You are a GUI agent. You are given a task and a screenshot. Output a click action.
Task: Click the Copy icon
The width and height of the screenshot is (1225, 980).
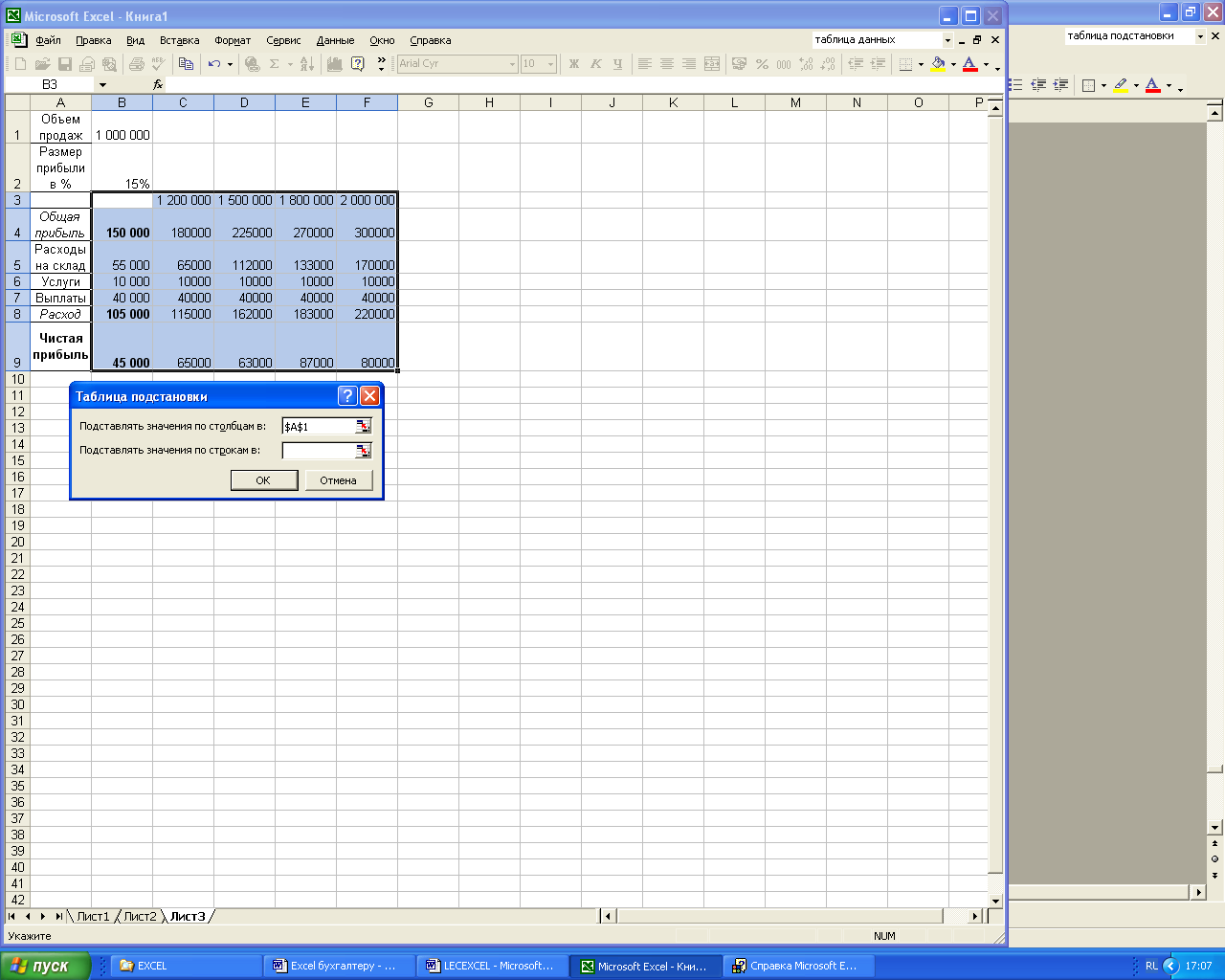[x=186, y=64]
